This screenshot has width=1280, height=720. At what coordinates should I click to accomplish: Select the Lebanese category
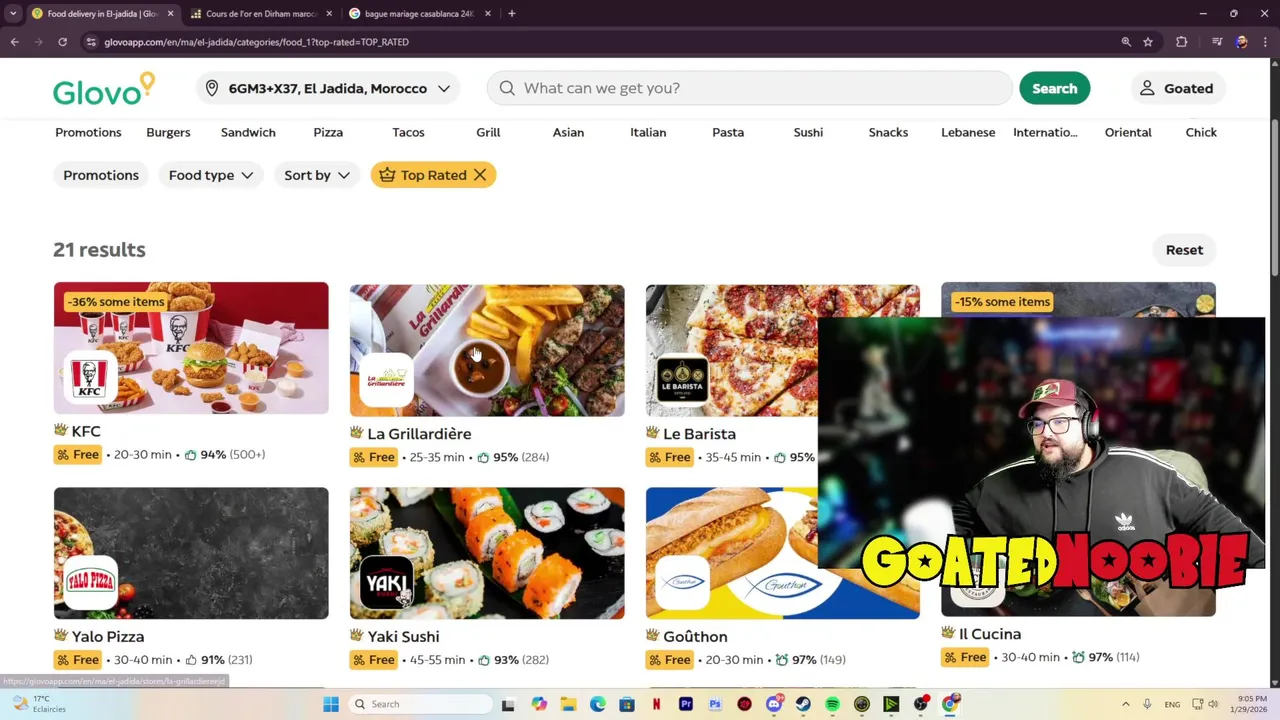click(968, 132)
